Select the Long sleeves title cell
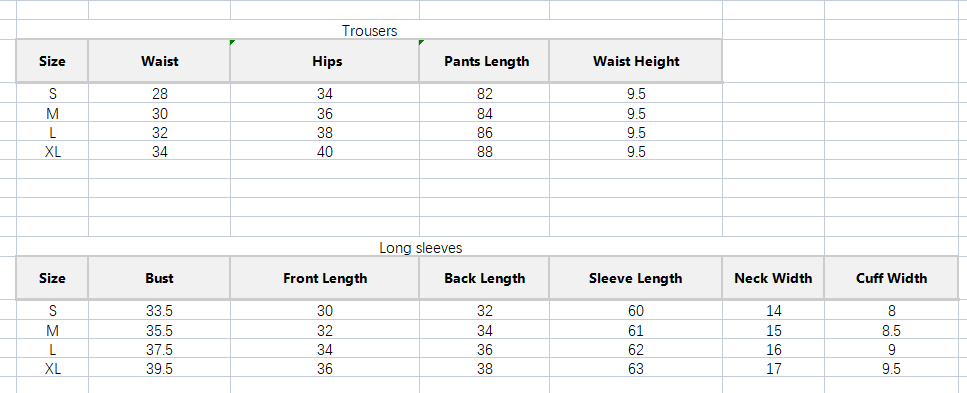Image resolution: width=967 pixels, height=393 pixels. (x=420, y=247)
